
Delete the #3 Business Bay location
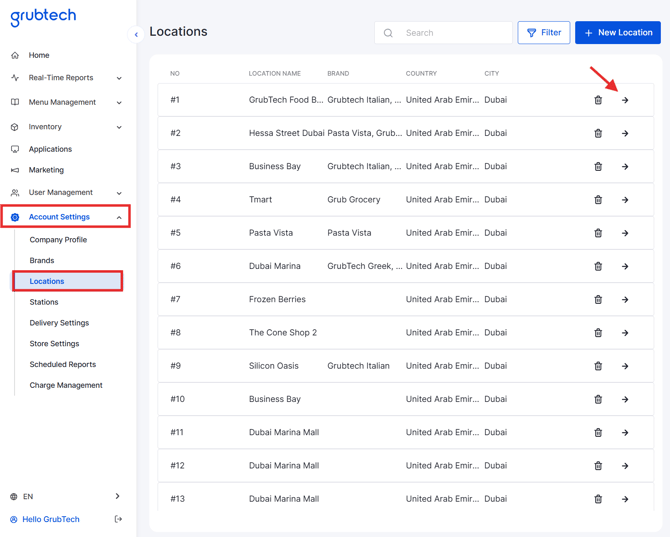click(x=598, y=167)
